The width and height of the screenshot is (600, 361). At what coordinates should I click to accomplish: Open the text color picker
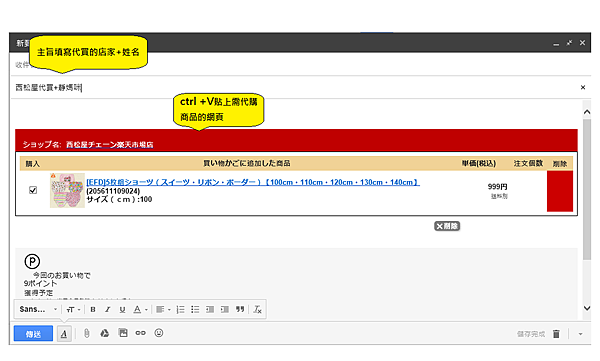[140, 309]
